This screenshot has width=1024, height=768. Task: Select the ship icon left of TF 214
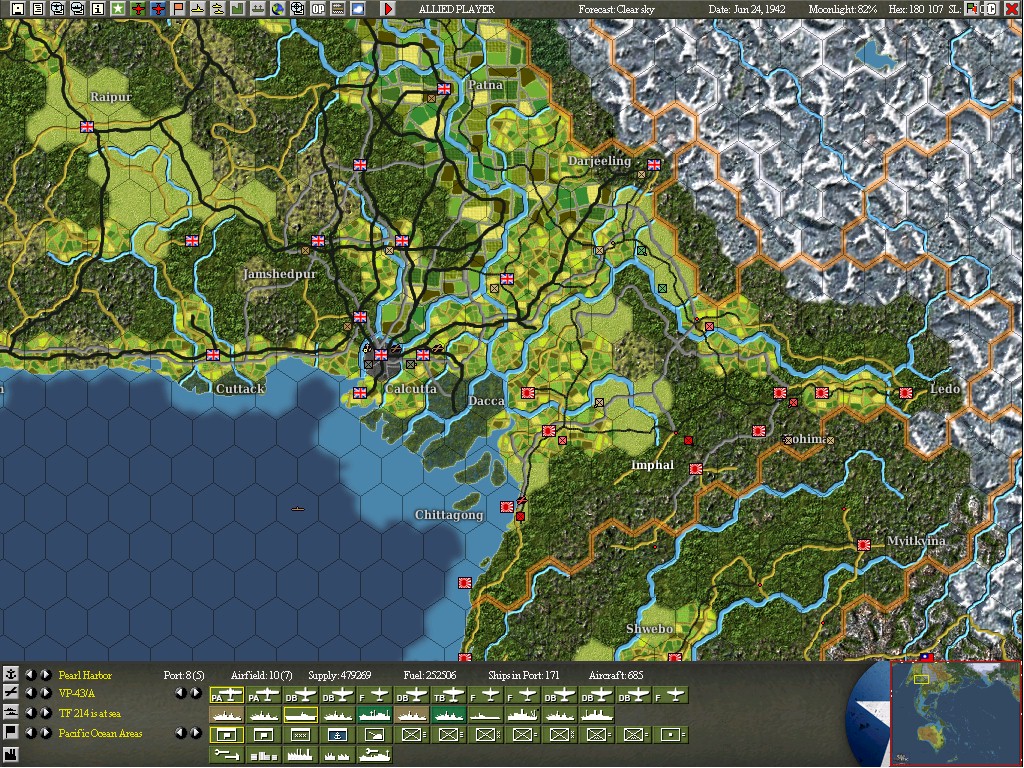coord(10,712)
